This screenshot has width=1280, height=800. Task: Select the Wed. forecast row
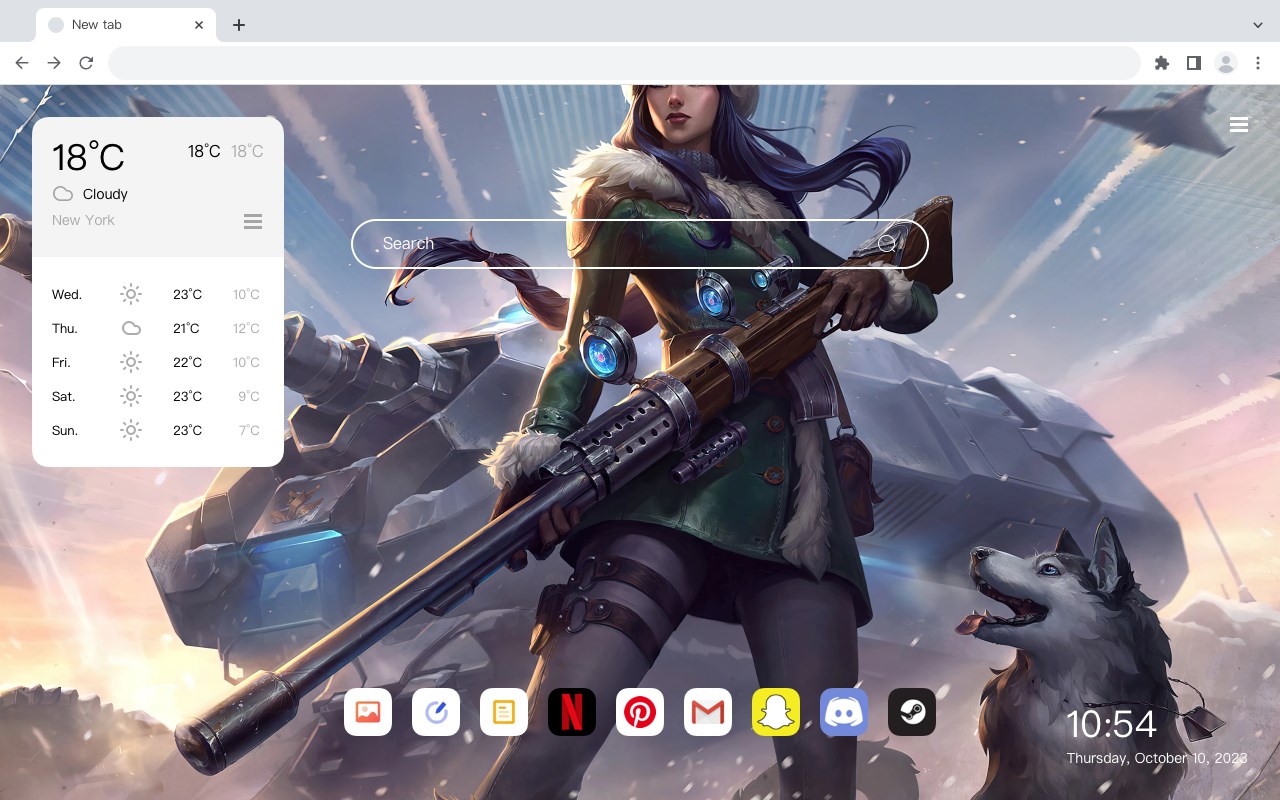coord(157,294)
